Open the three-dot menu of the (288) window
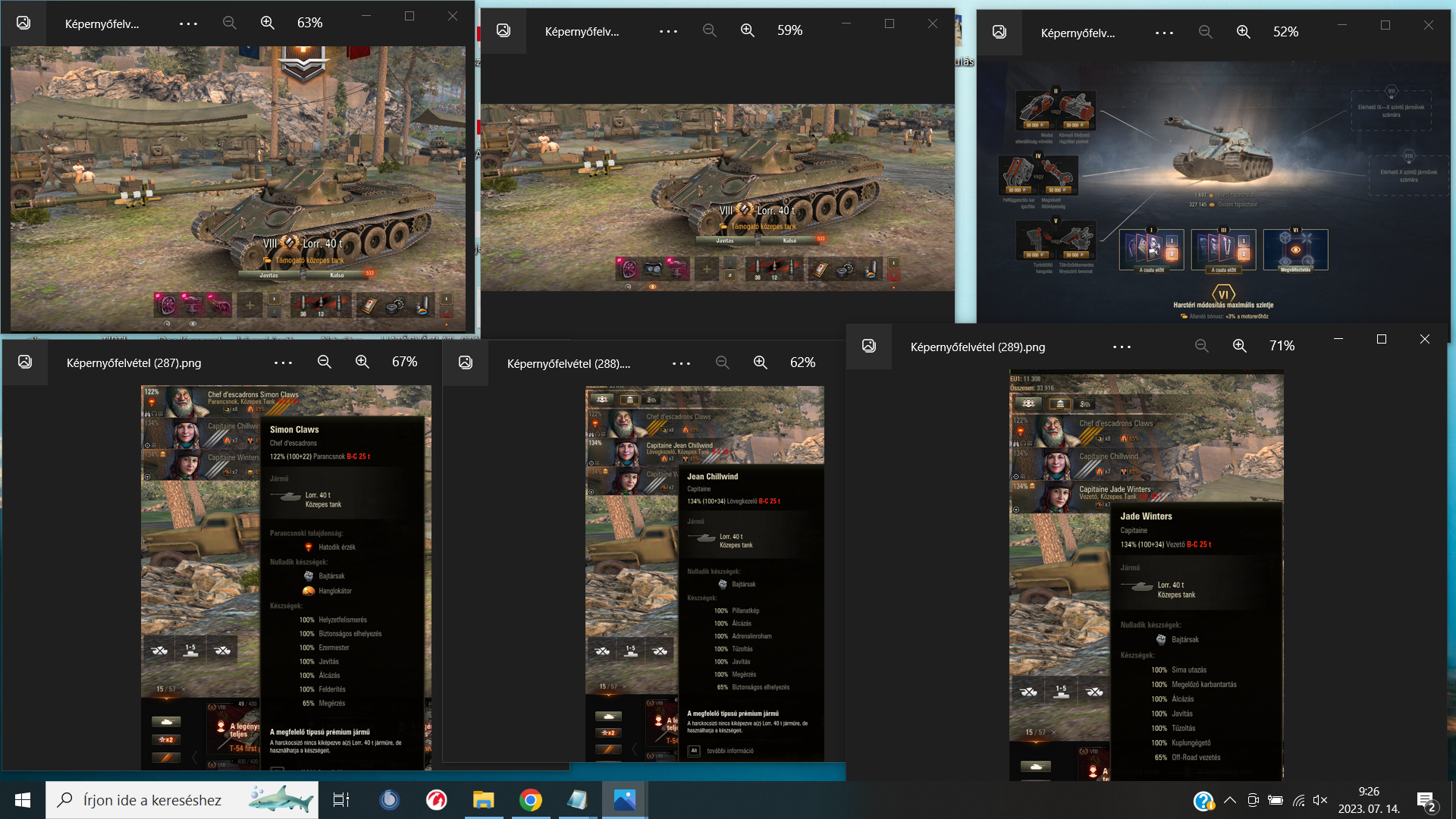This screenshot has width=1456, height=819. coord(681,363)
